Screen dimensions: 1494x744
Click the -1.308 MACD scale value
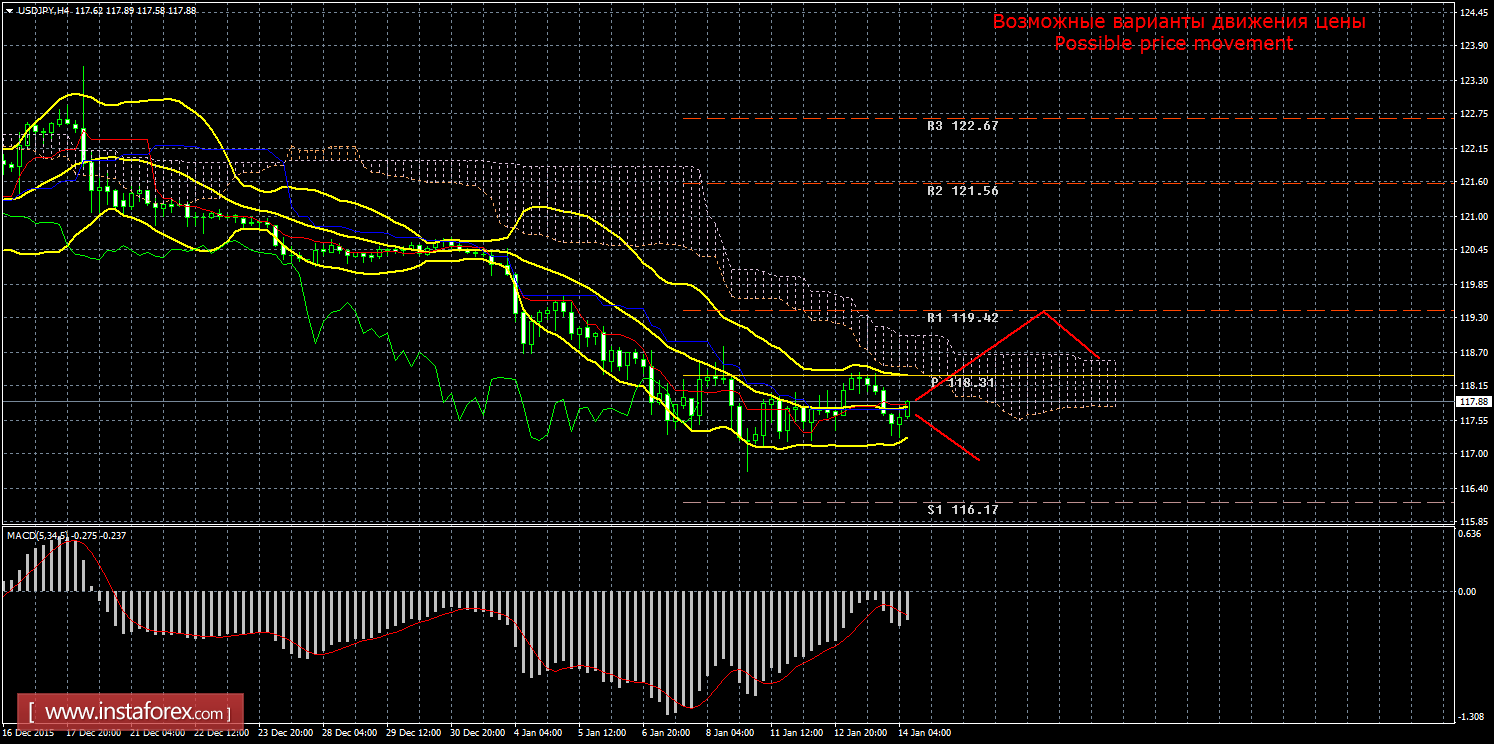pos(1468,716)
